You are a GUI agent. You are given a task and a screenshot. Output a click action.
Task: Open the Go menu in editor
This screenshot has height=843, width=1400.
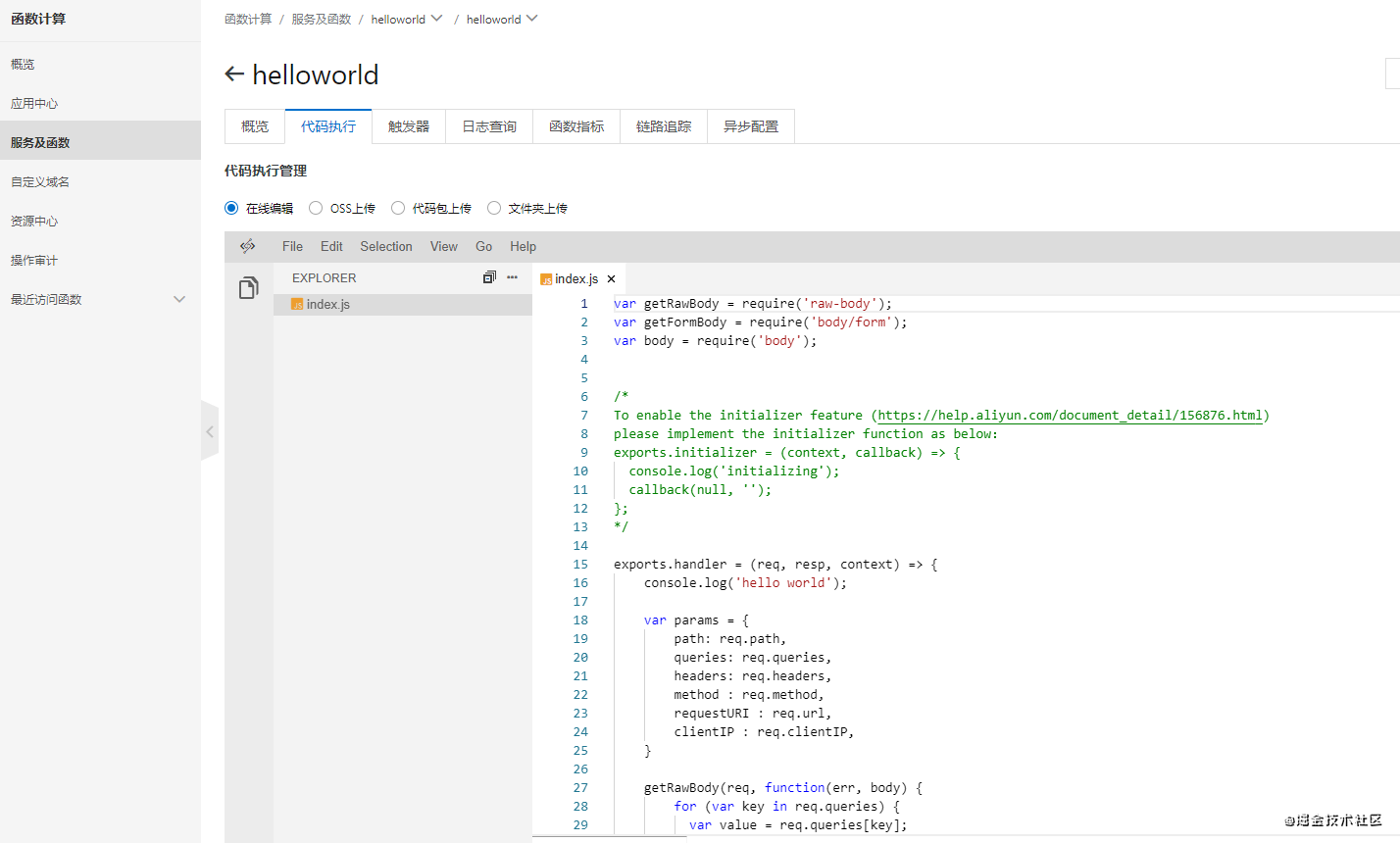(484, 246)
